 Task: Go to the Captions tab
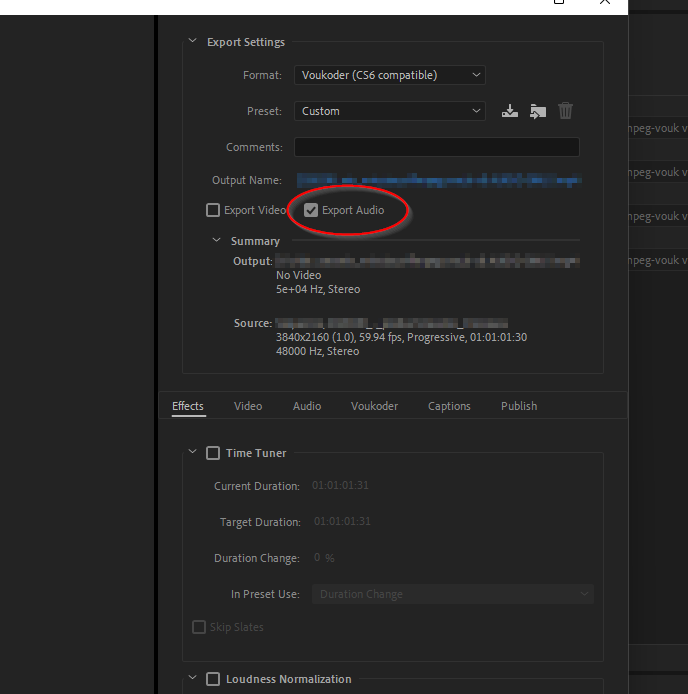(449, 406)
